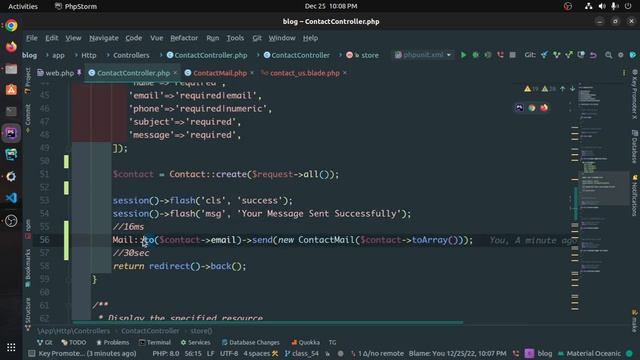Show Git history clock icon
This screenshot has width=640, height=360.
(x=581, y=55)
